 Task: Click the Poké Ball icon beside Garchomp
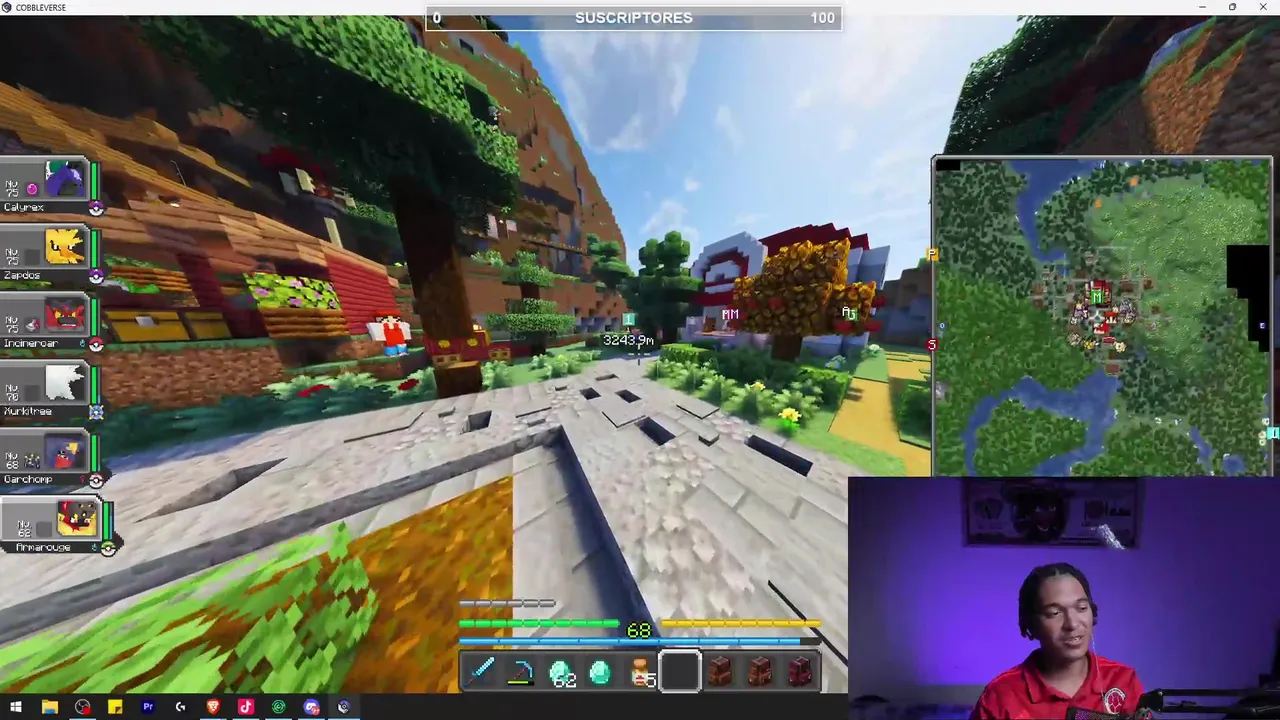(96, 480)
